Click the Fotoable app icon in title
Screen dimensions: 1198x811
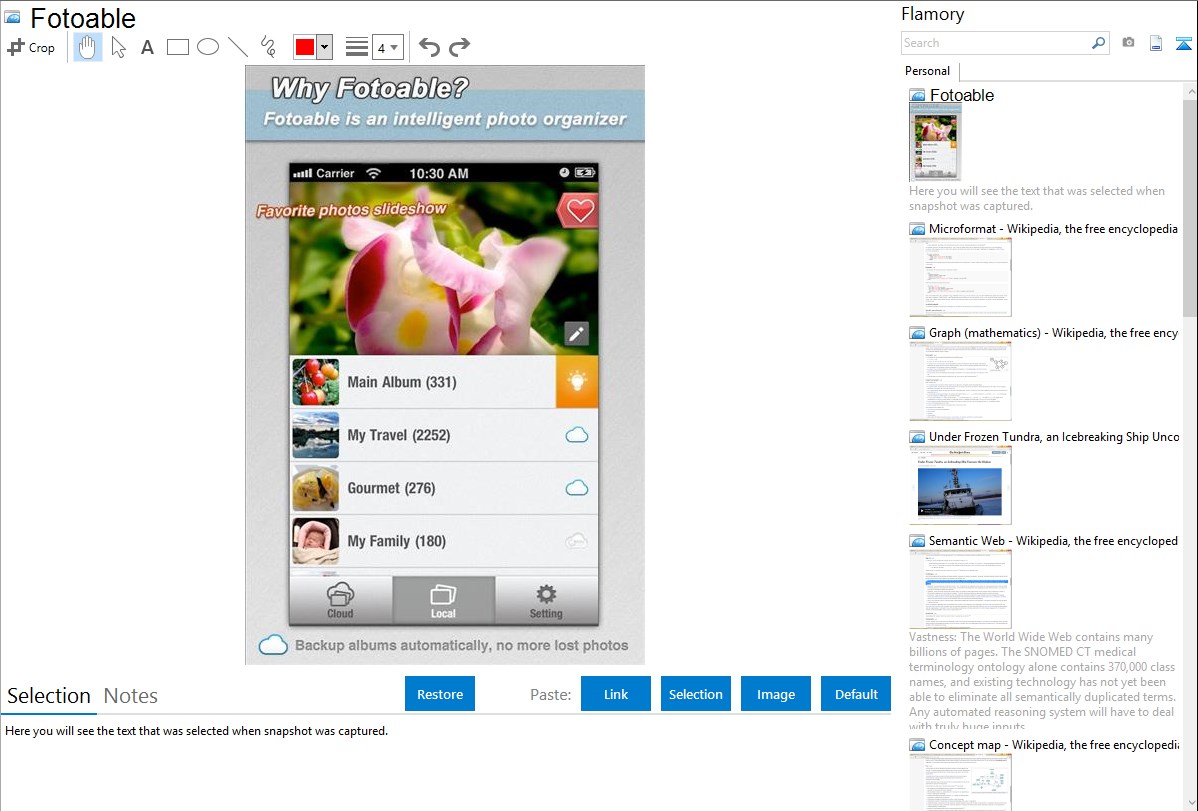pos(12,17)
